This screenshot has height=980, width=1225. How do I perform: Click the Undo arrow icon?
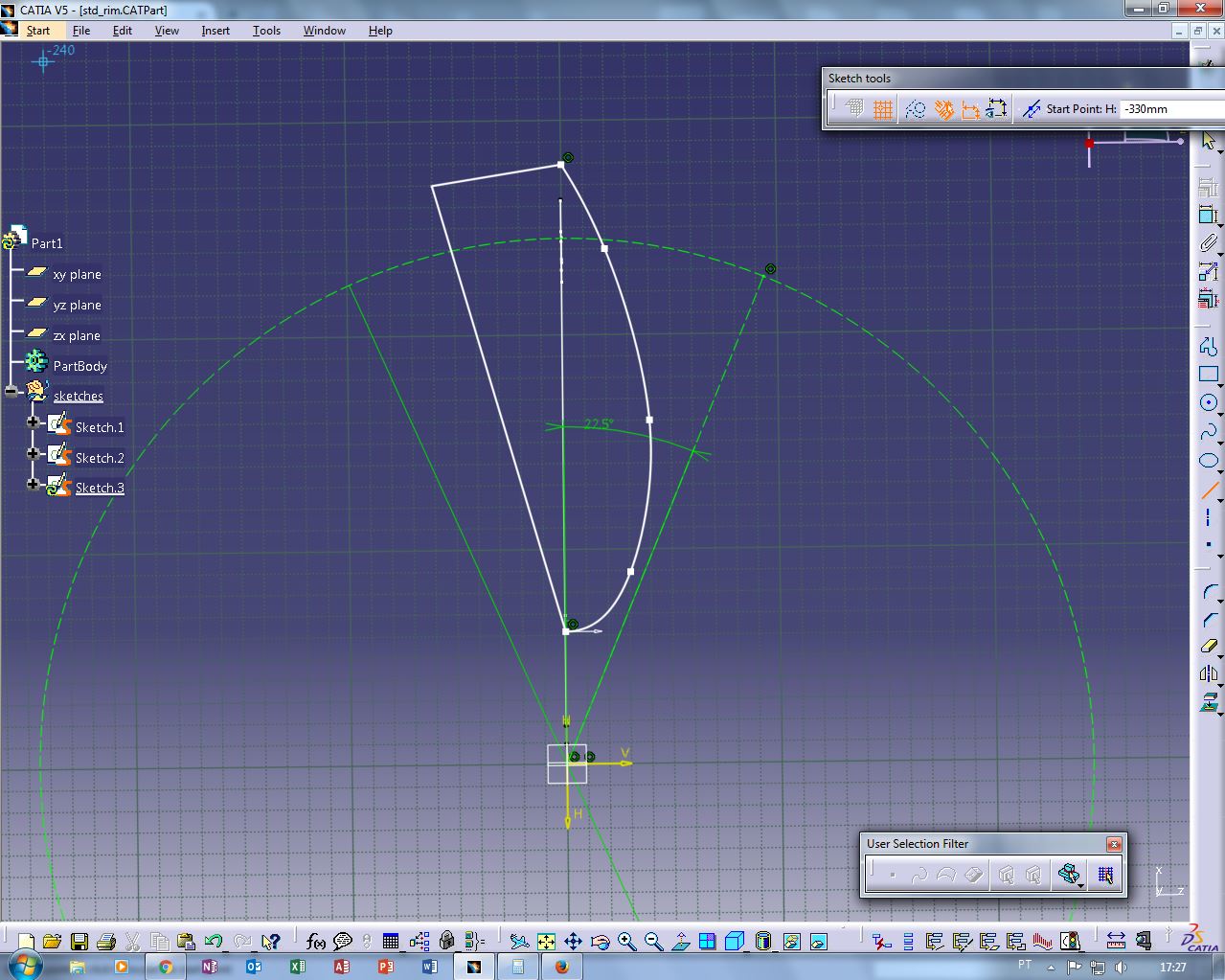[214, 942]
